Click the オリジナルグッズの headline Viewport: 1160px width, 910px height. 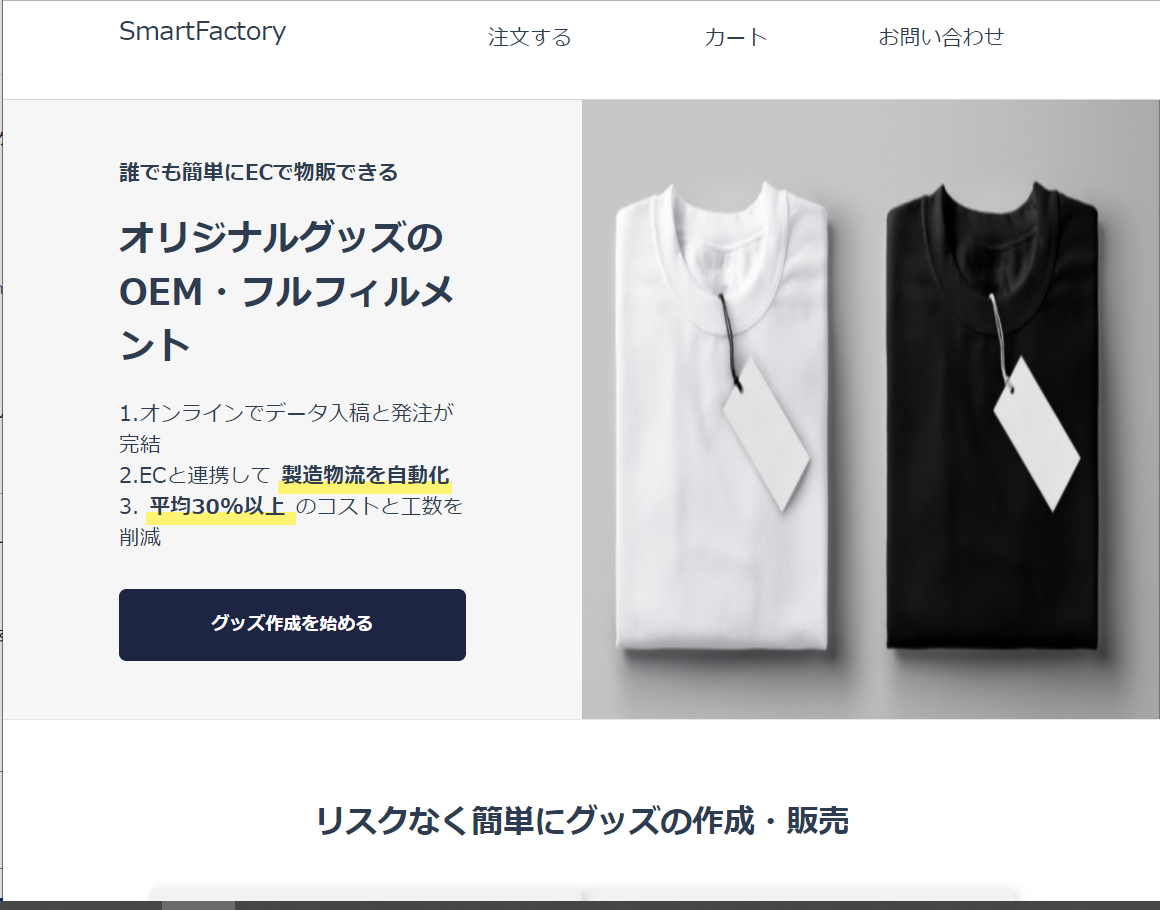coord(281,238)
